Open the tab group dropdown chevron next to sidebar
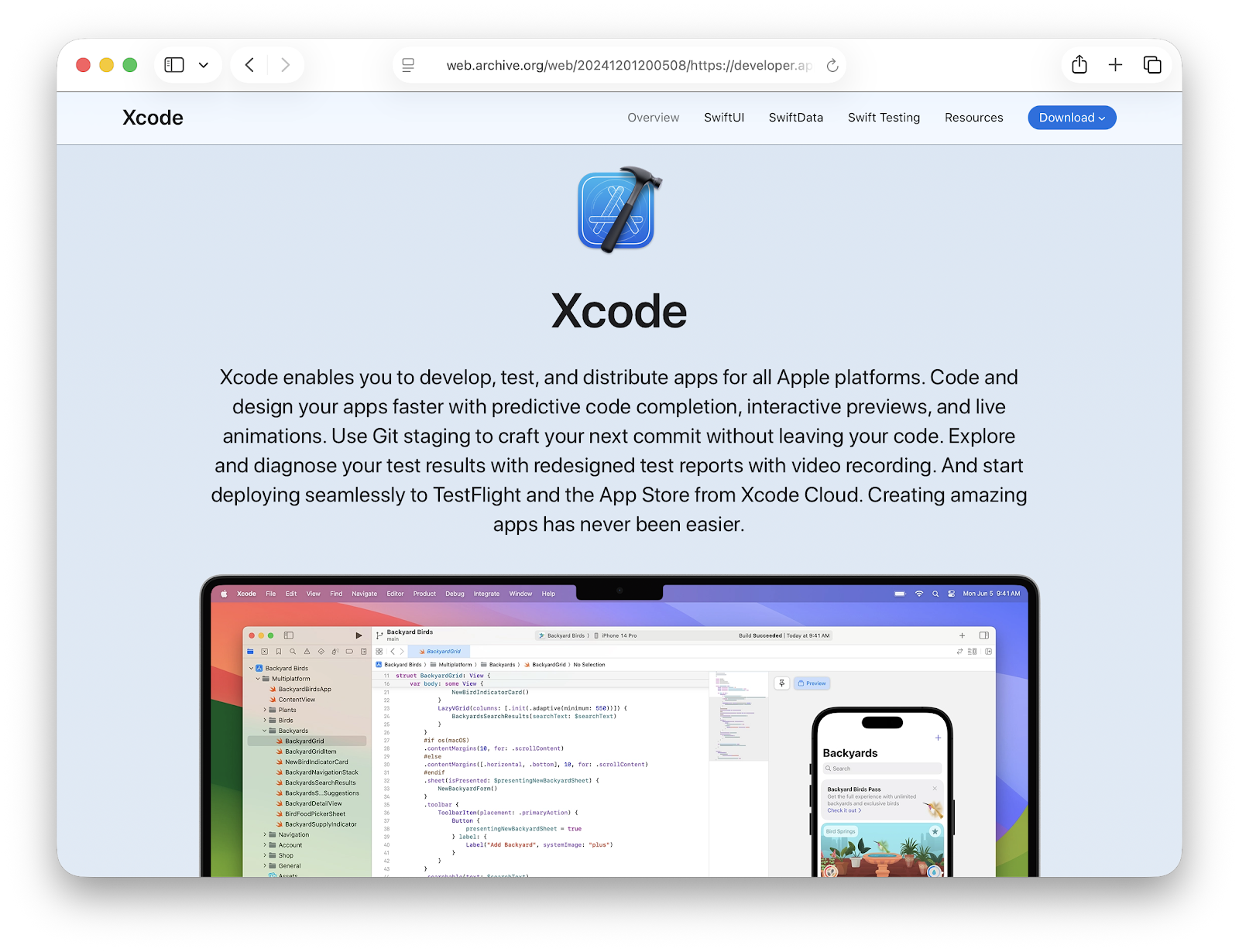Screen dimensions: 1239x952 (204, 66)
